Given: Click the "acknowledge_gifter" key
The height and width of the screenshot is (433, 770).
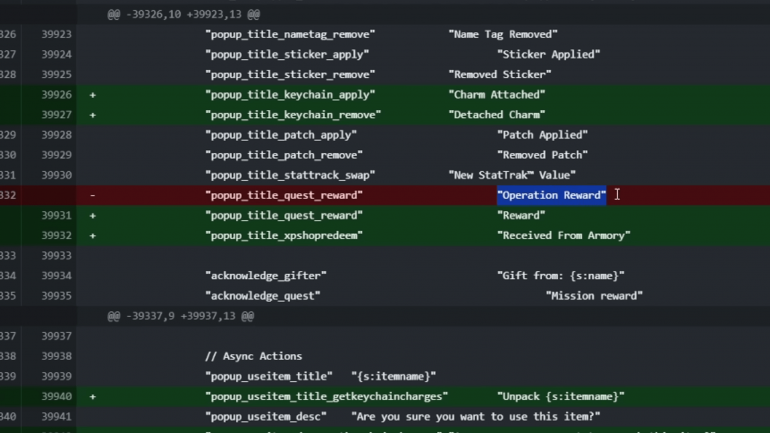Looking at the screenshot, I should [x=265, y=275].
